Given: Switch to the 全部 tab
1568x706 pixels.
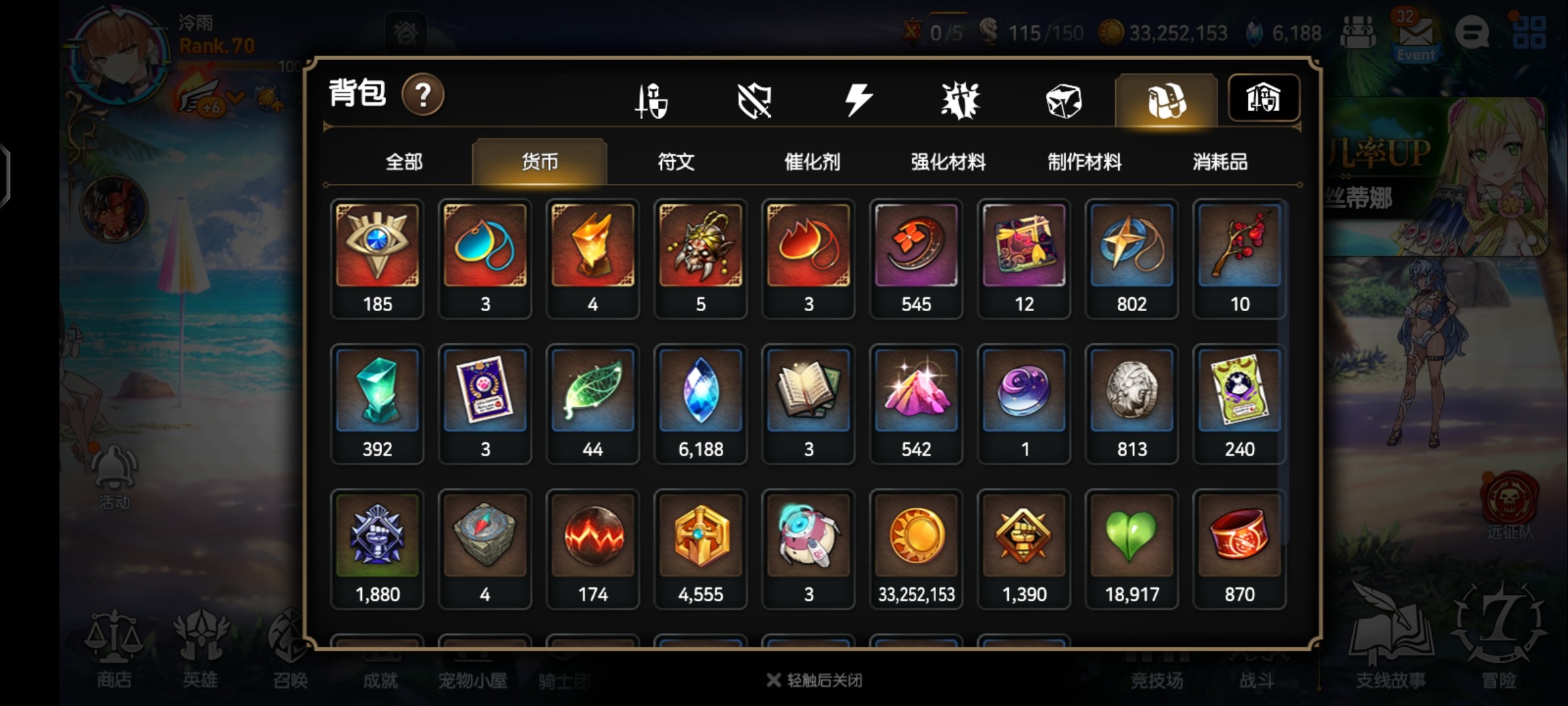Looking at the screenshot, I should pos(404,161).
